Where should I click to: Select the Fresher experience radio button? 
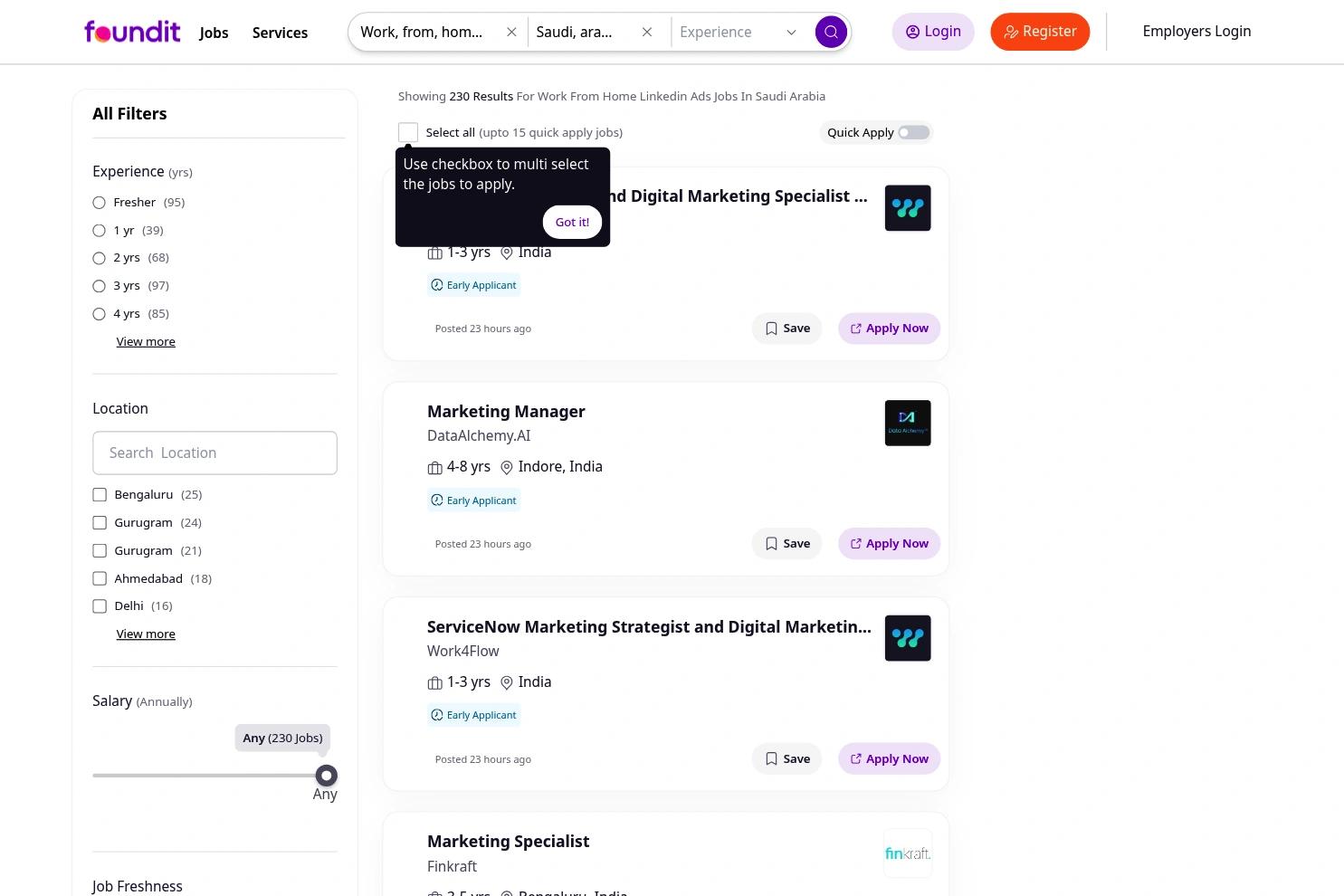pyautogui.click(x=100, y=203)
